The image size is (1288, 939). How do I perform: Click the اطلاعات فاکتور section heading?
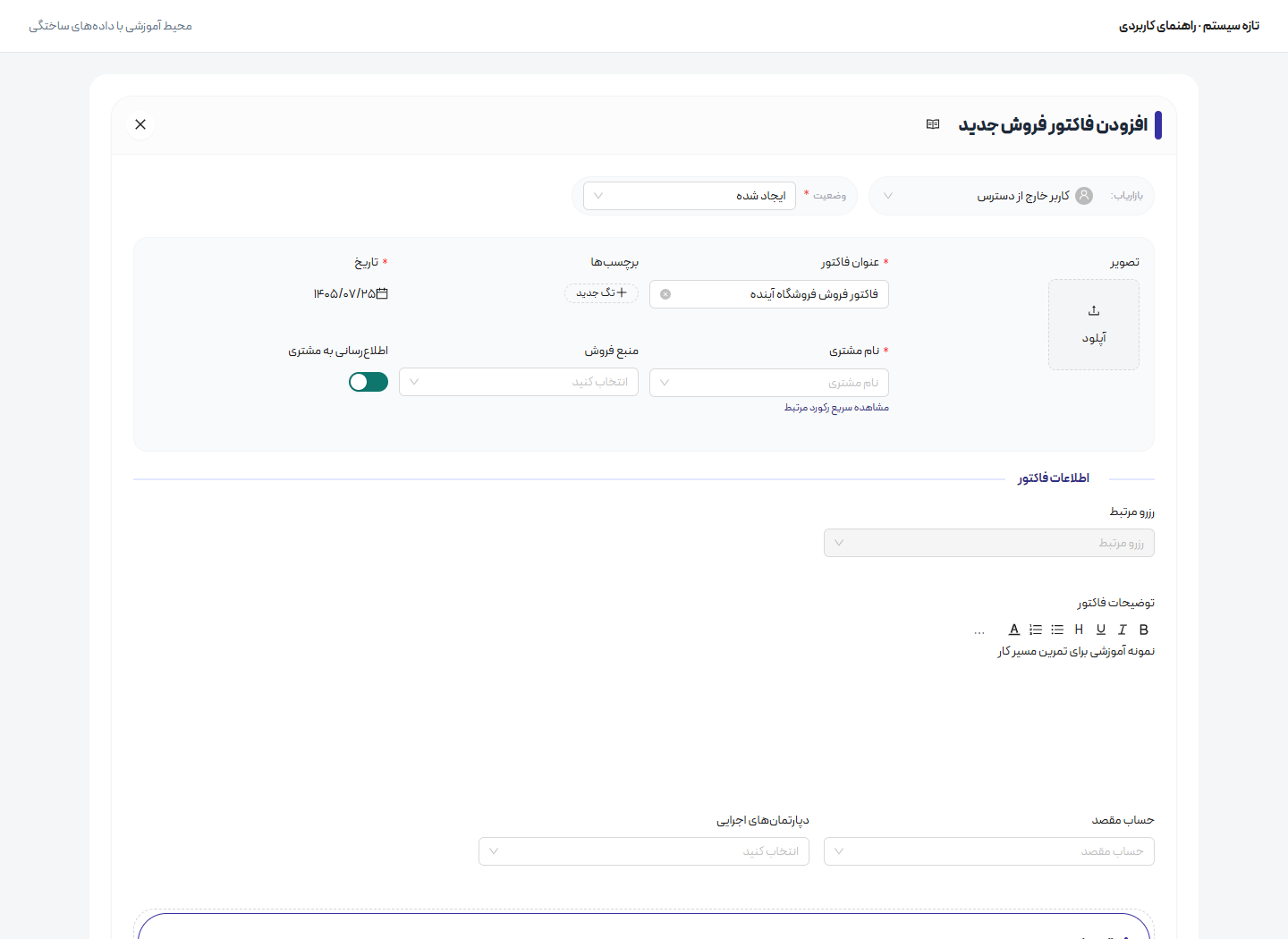[1053, 478]
